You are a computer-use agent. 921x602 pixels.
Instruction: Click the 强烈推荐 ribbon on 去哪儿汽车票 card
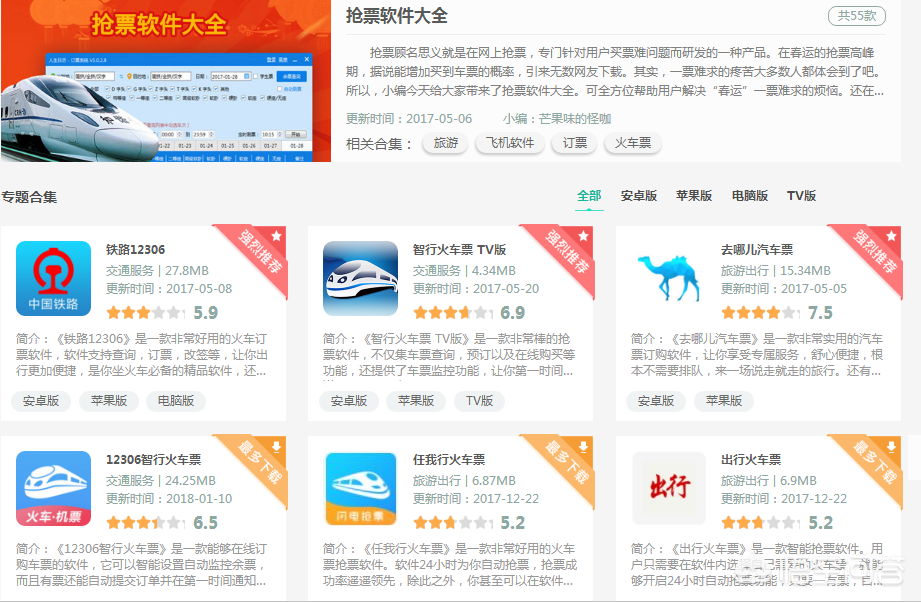click(x=873, y=253)
